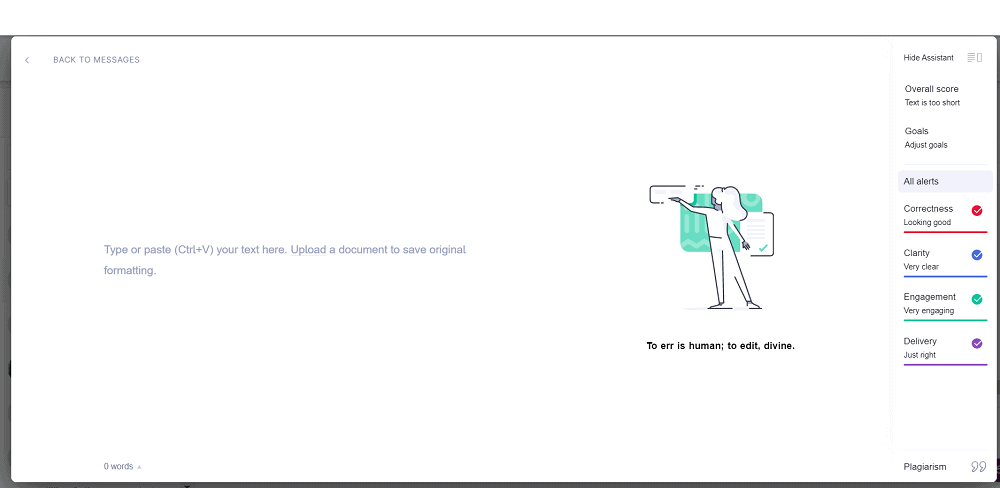Select the Delivery category
Screen dimensions: 1000x488
[945, 348]
